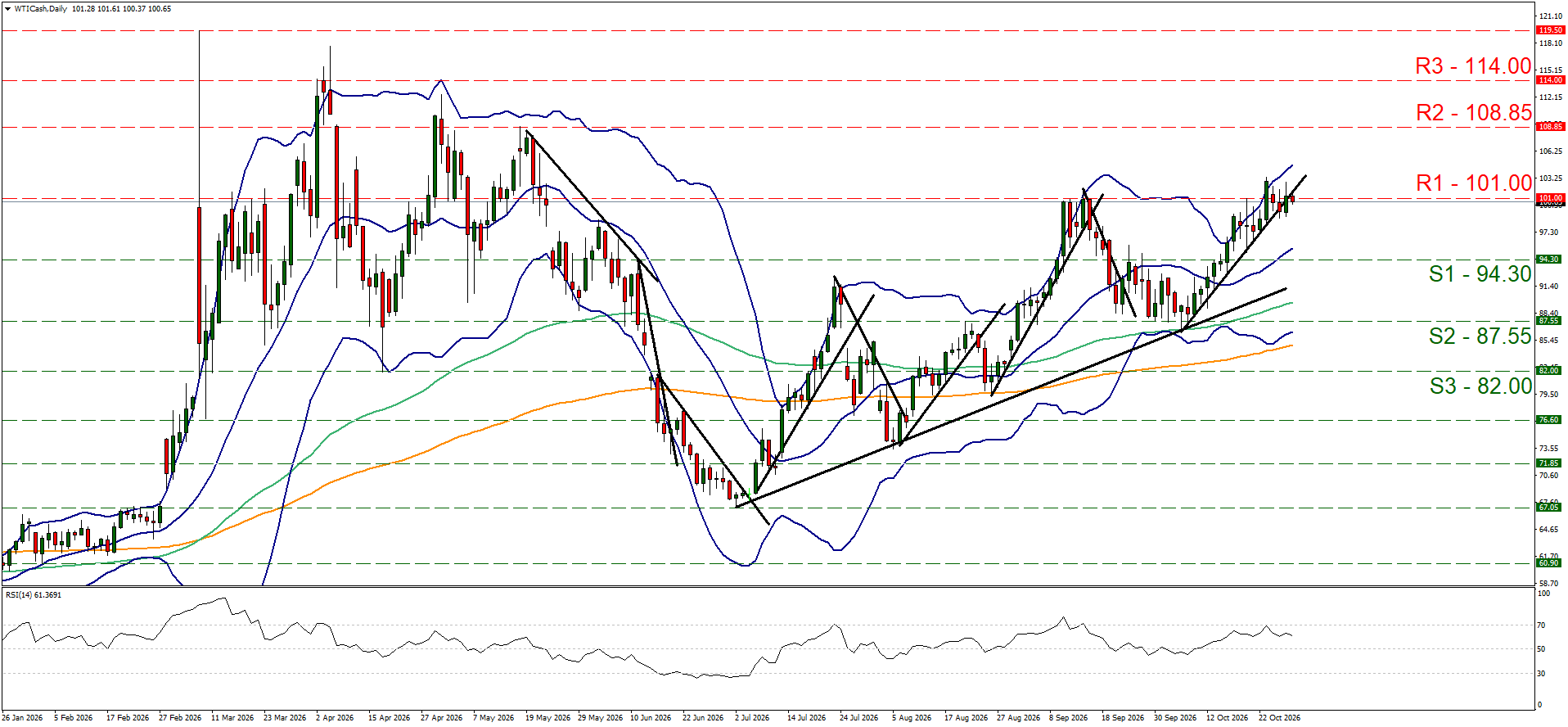Image resolution: width=1568 pixels, height=727 pixels.
Task: Click the small triangle beside WTICash,Daily
Action: [7, 9]
